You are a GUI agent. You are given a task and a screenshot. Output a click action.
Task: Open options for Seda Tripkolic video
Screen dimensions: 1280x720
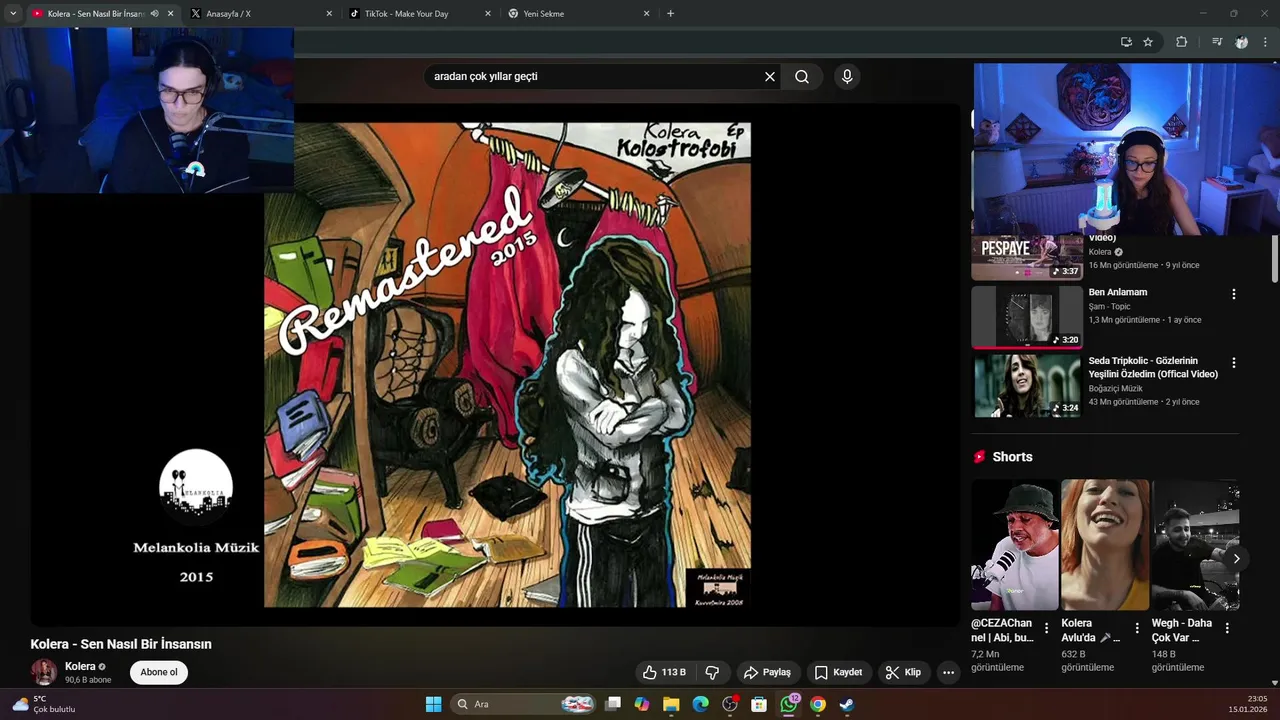point(1233,363)
